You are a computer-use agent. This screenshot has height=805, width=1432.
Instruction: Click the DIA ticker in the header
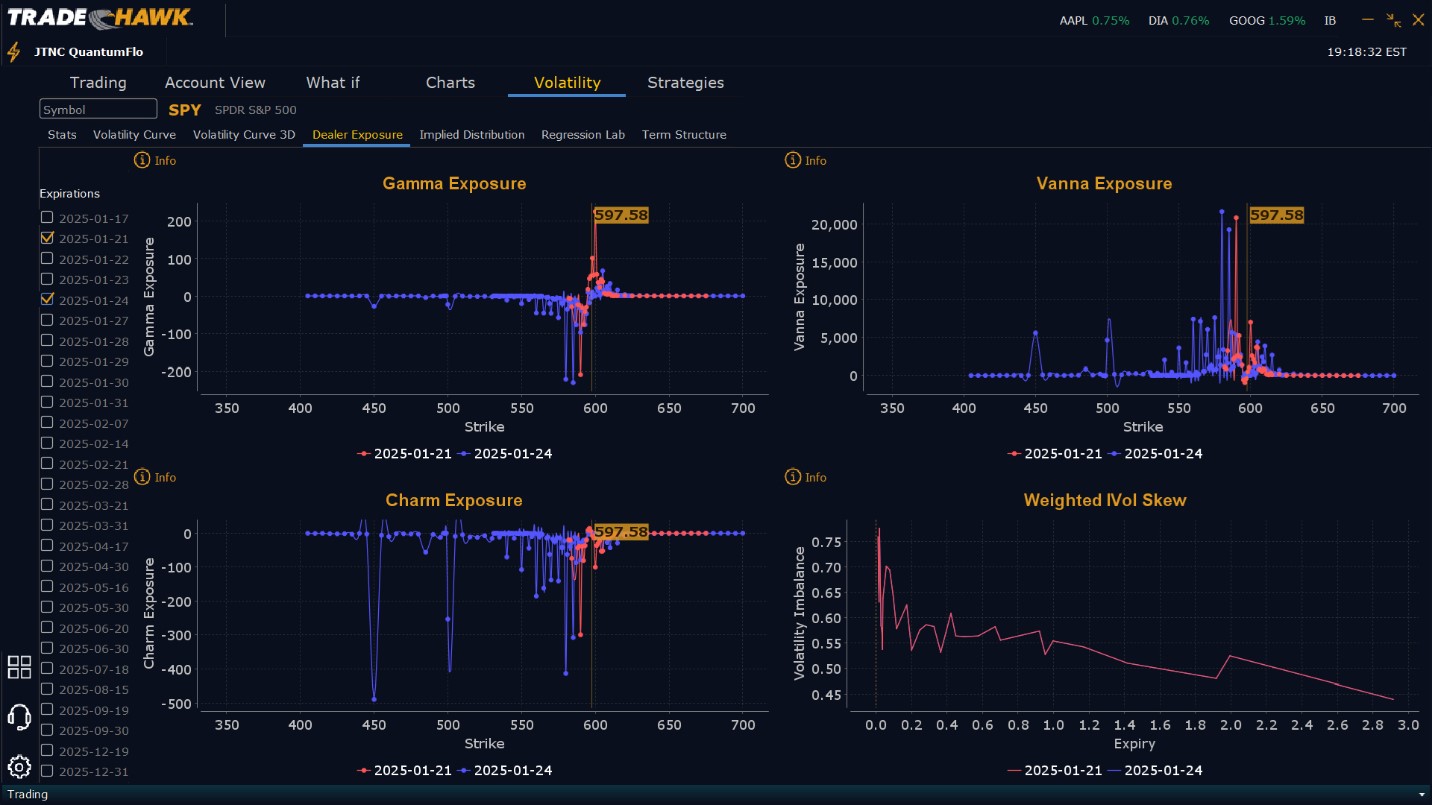pyautogui.click(x=1178, y=21)
